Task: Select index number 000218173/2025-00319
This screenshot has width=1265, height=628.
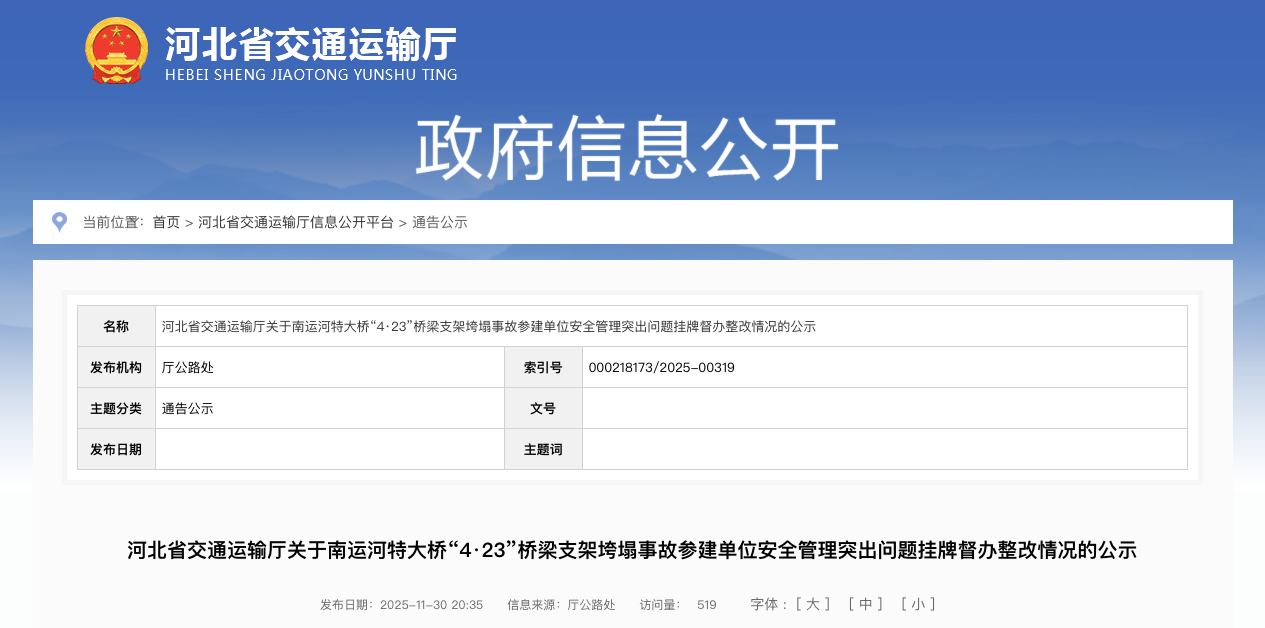Action: click(661, 367)
